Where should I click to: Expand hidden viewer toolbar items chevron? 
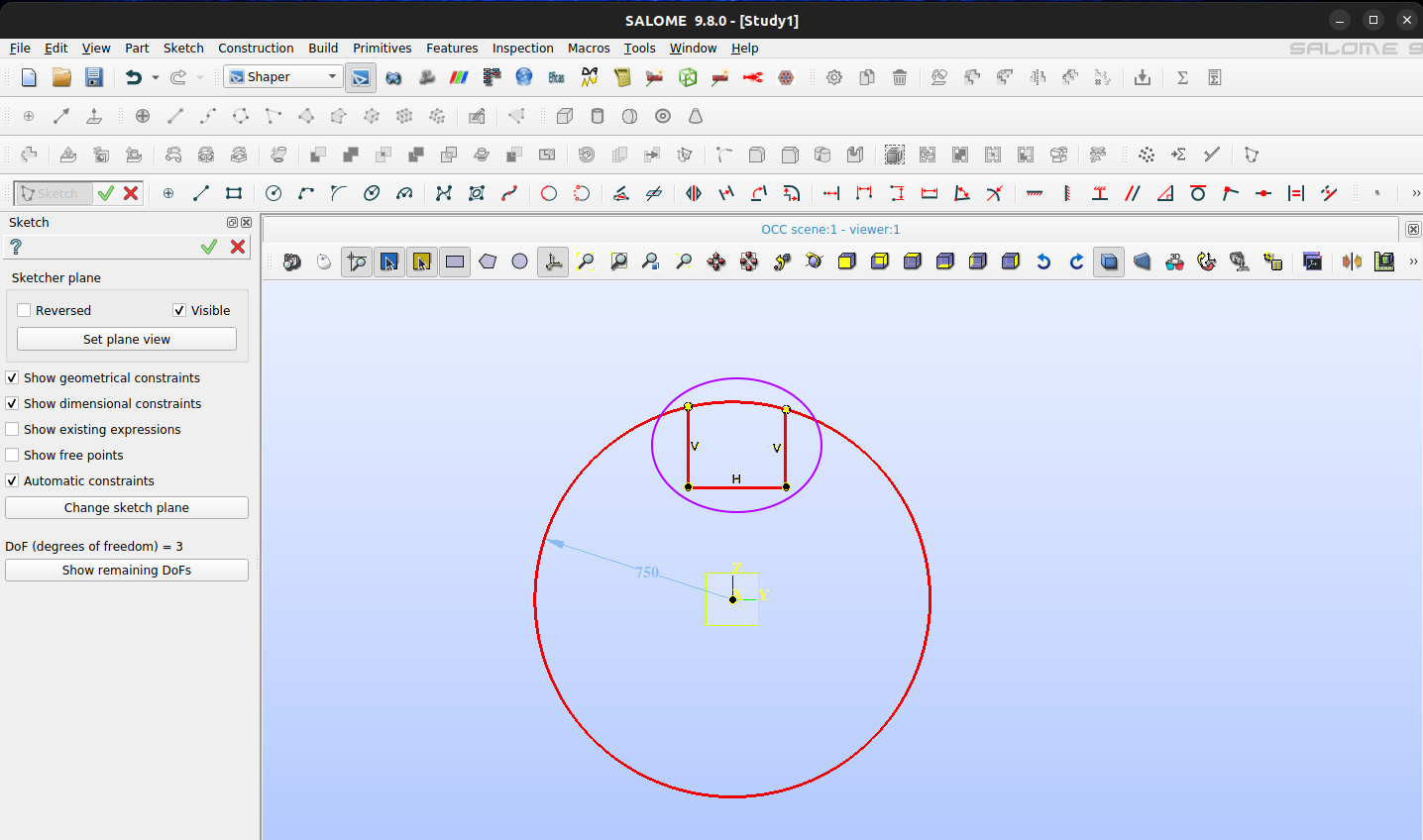[x=1413, y=262]
